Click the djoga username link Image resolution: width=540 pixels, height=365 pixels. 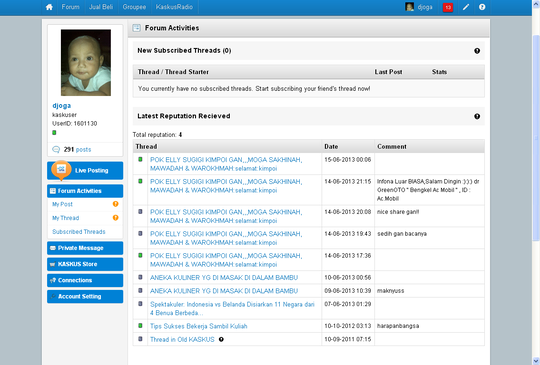(62, 105)
